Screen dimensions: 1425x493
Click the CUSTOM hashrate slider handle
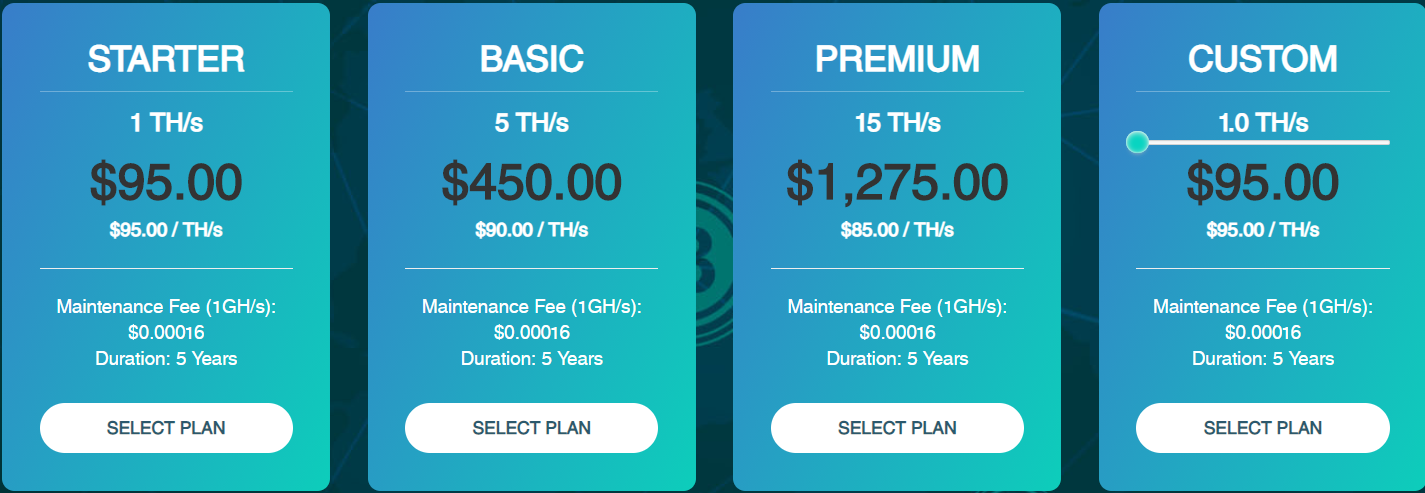[x=1137, y=142]
